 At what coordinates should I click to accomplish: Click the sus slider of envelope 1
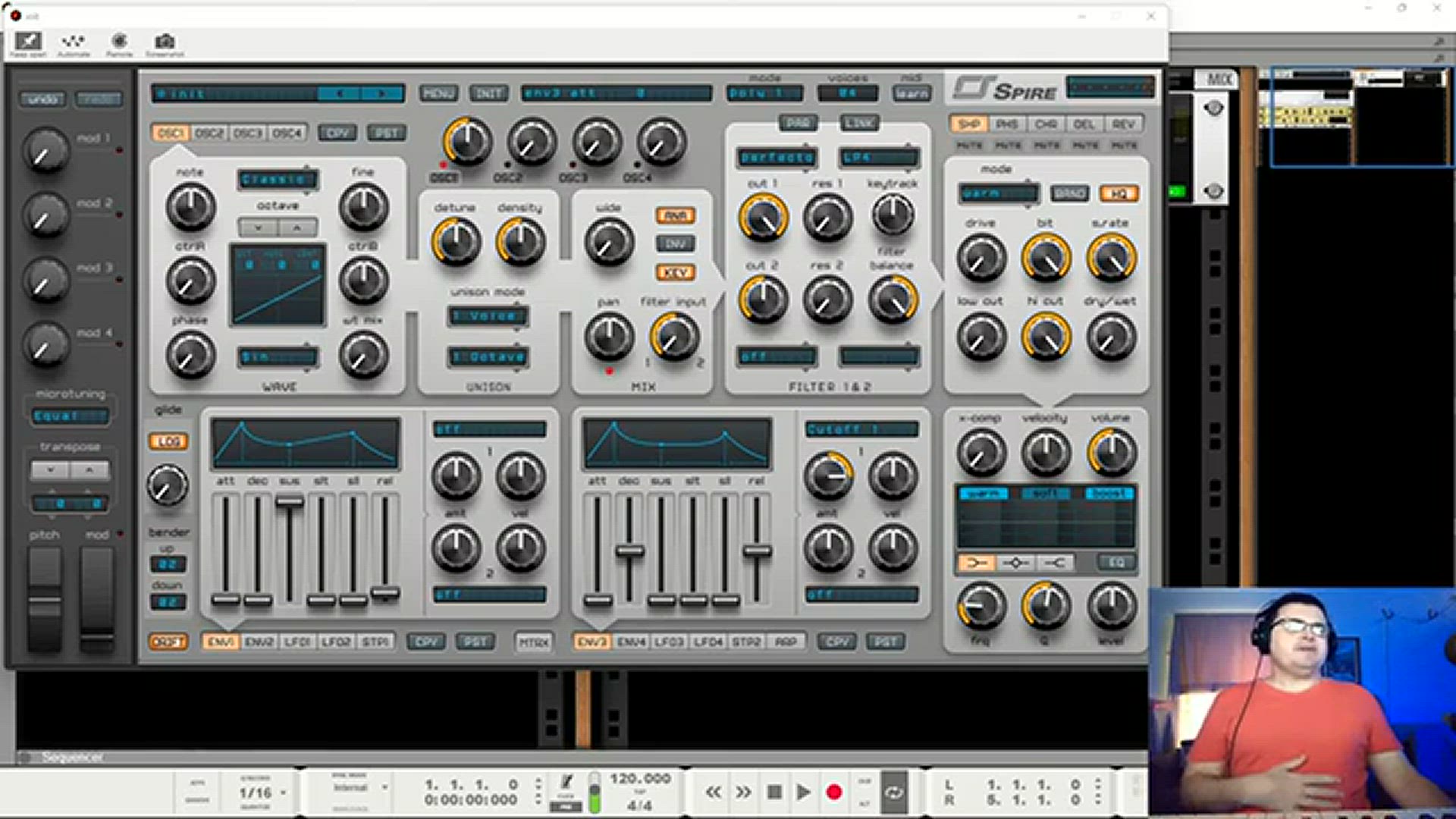click(289, 502)
